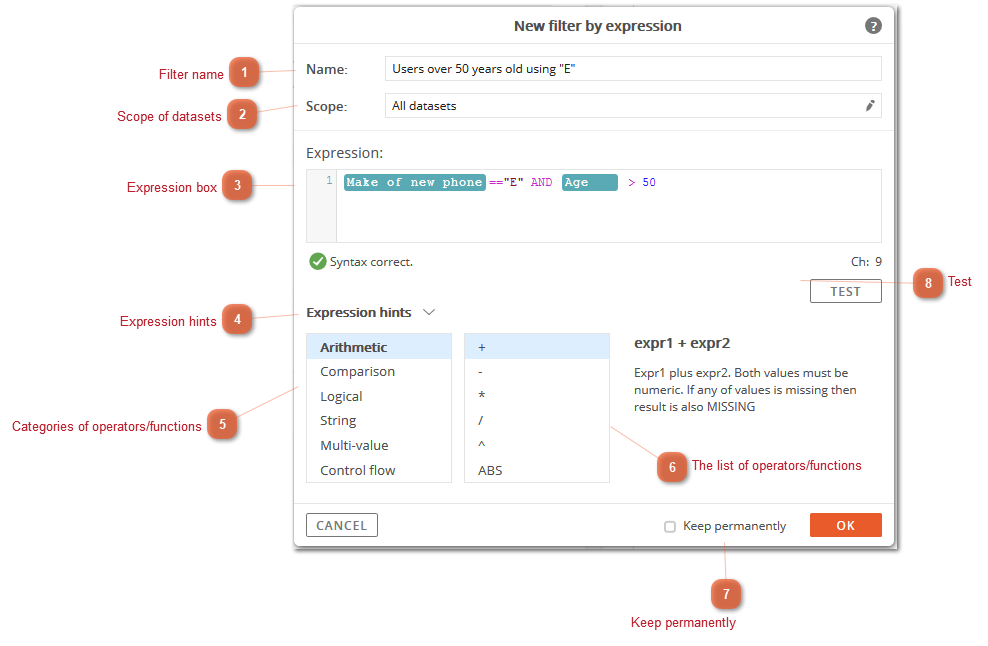This screenshot has height=646, width=988.
Task: Click the 'expr1 + expr2' hint title
Action: pyautogui.click(x=682, y=343)
